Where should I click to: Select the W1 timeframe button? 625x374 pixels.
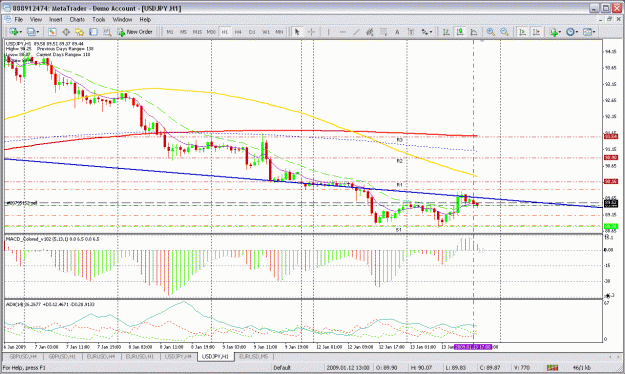266,32
